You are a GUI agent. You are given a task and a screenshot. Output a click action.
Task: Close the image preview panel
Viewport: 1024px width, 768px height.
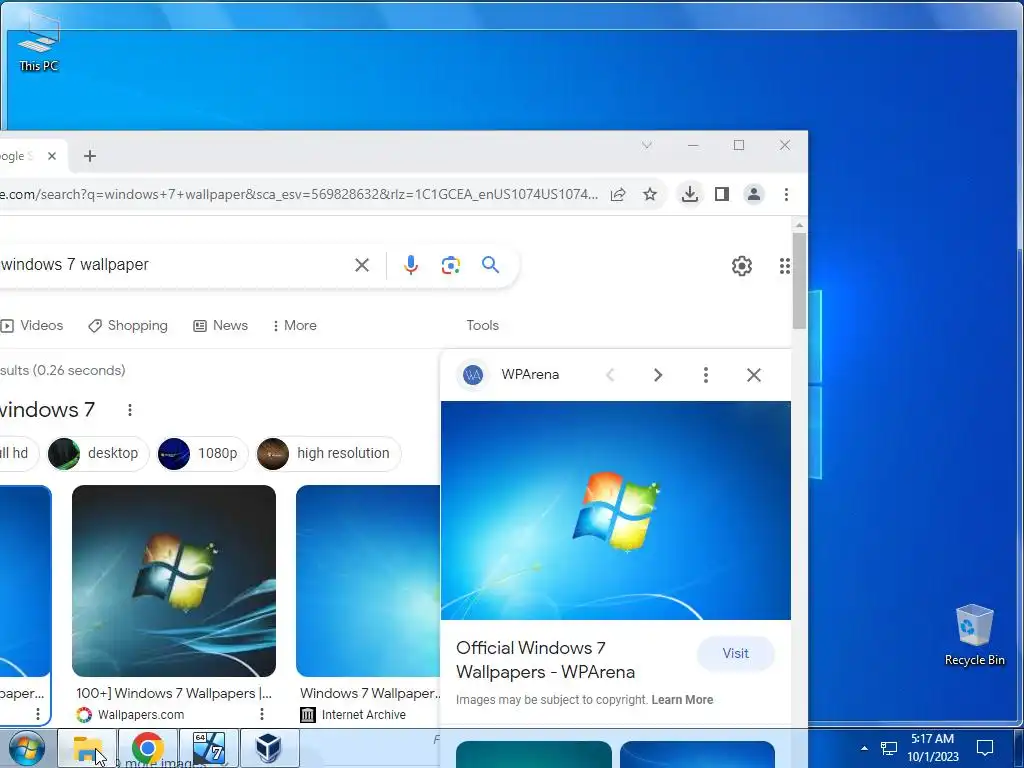tap(754, 375)
